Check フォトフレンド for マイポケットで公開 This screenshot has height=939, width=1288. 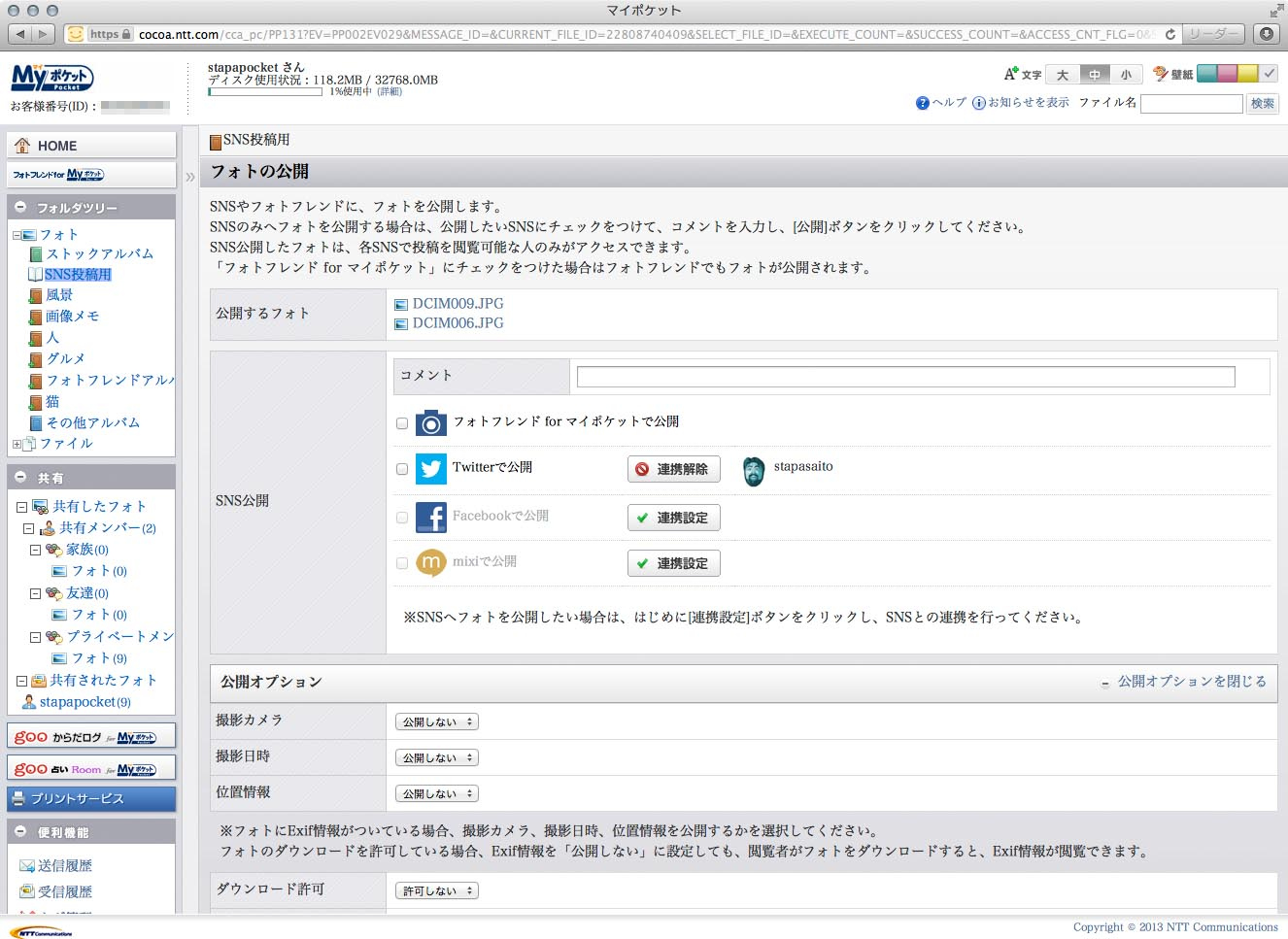[402, 422]
